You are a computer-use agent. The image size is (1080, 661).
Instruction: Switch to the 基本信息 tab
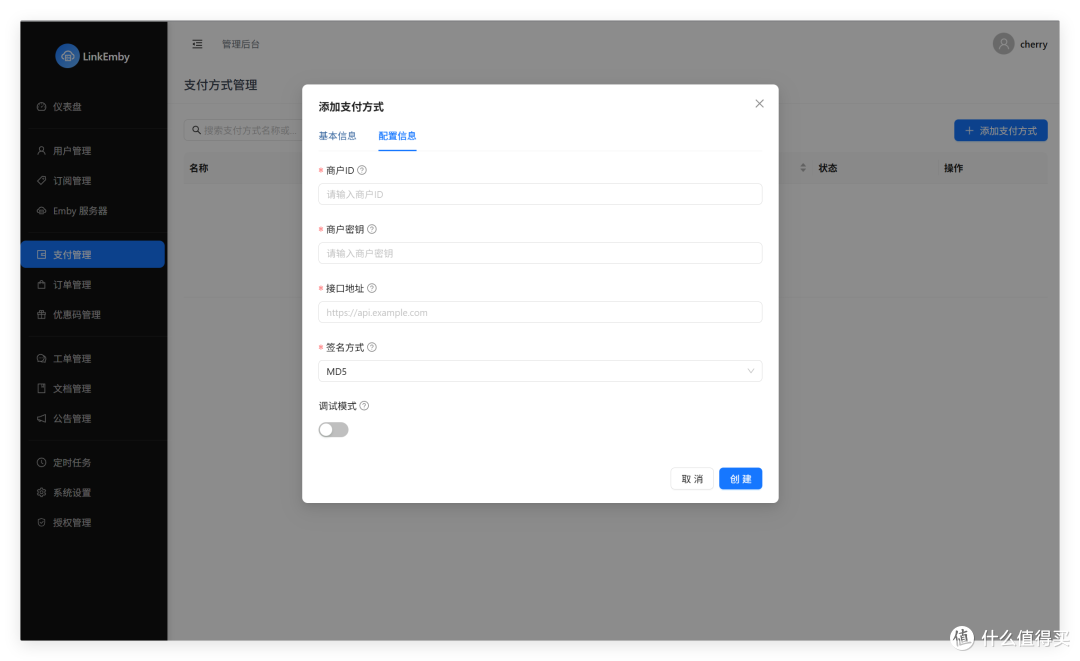tap(338, 136)
